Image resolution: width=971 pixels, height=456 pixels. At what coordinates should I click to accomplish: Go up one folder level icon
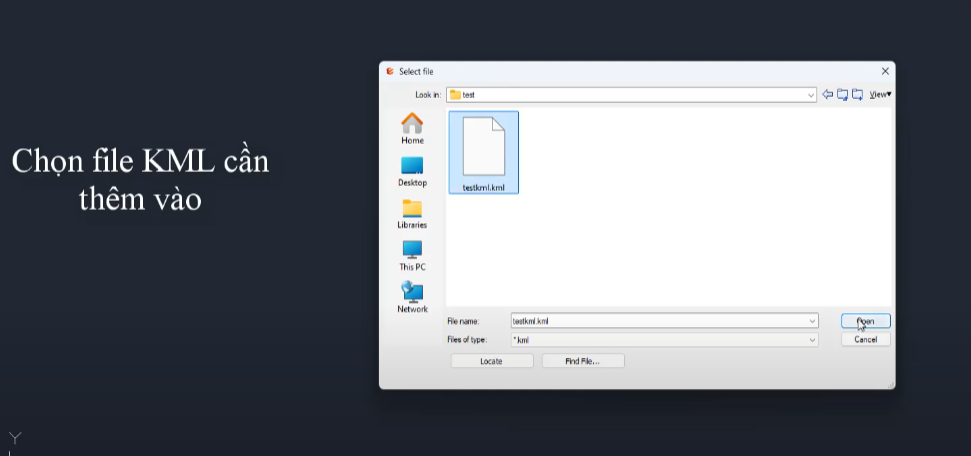click(x=842, y=95)
